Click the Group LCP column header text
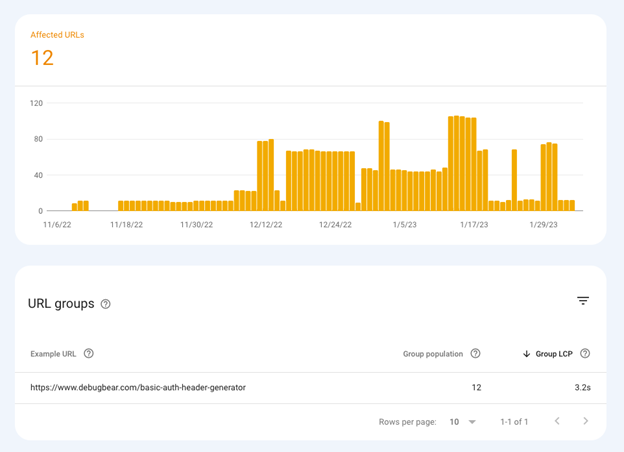 coord(554,354)
